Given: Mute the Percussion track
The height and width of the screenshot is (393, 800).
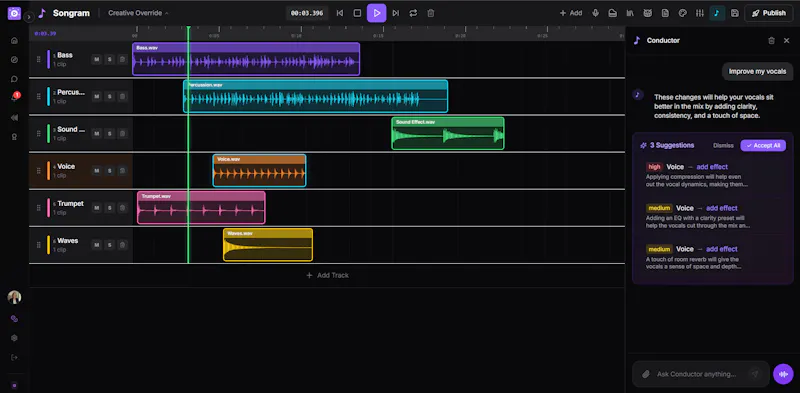Looking at the screenshot, I should point(96,96).
